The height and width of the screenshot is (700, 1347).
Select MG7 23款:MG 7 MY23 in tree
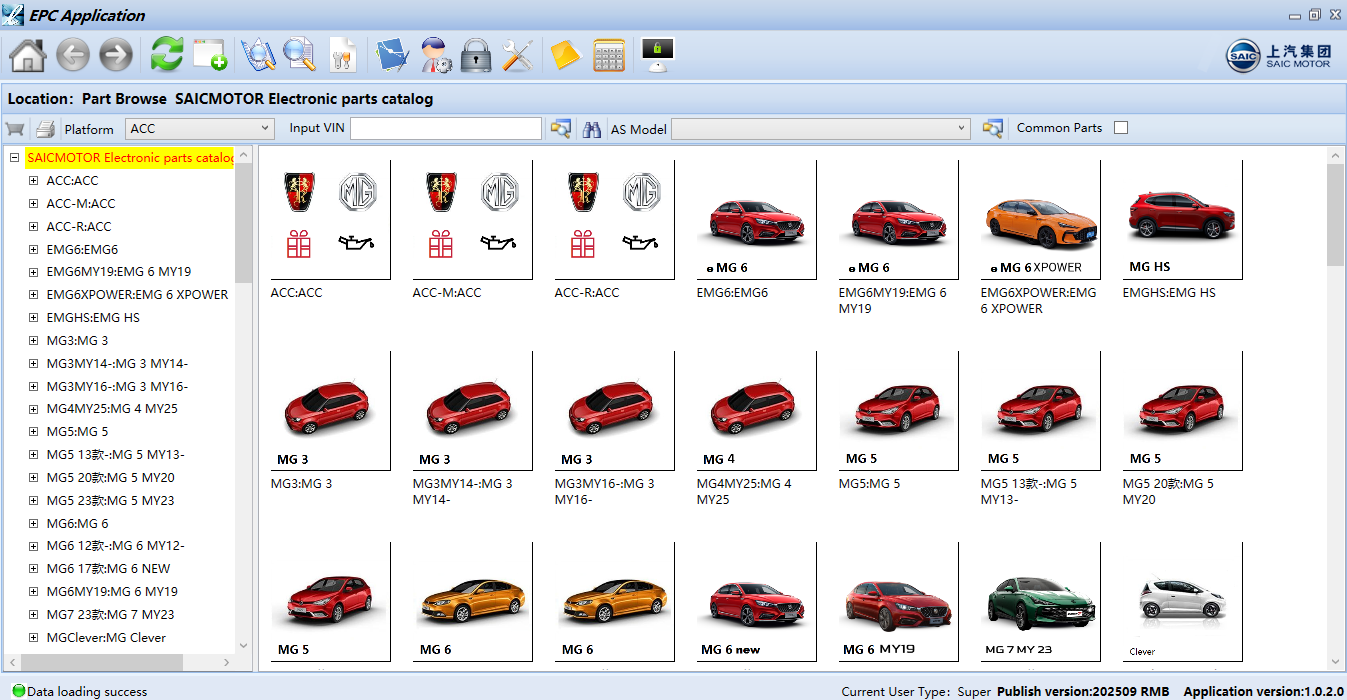pos(111,614)
